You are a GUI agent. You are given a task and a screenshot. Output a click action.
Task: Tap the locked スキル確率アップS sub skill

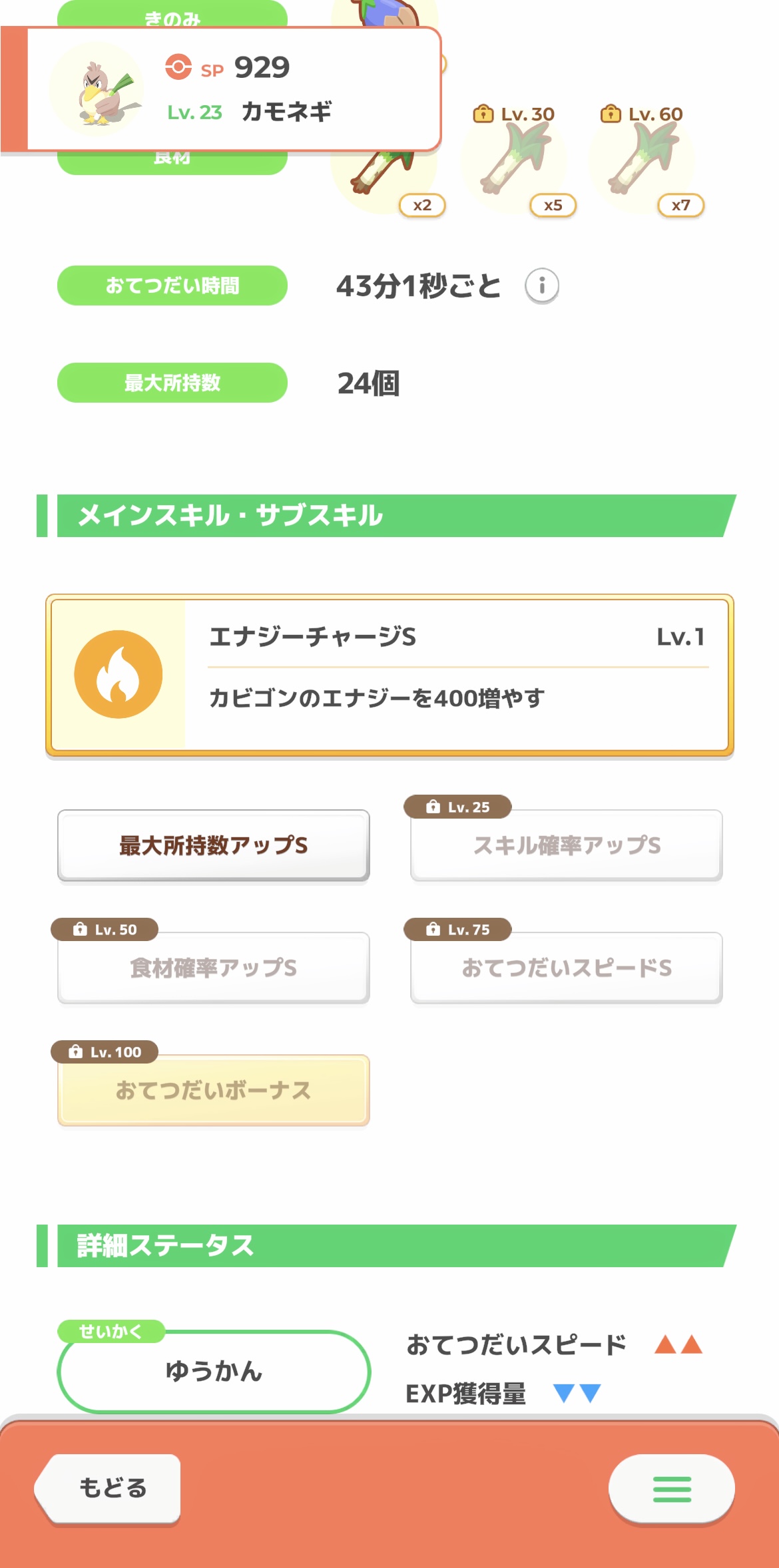566,845
